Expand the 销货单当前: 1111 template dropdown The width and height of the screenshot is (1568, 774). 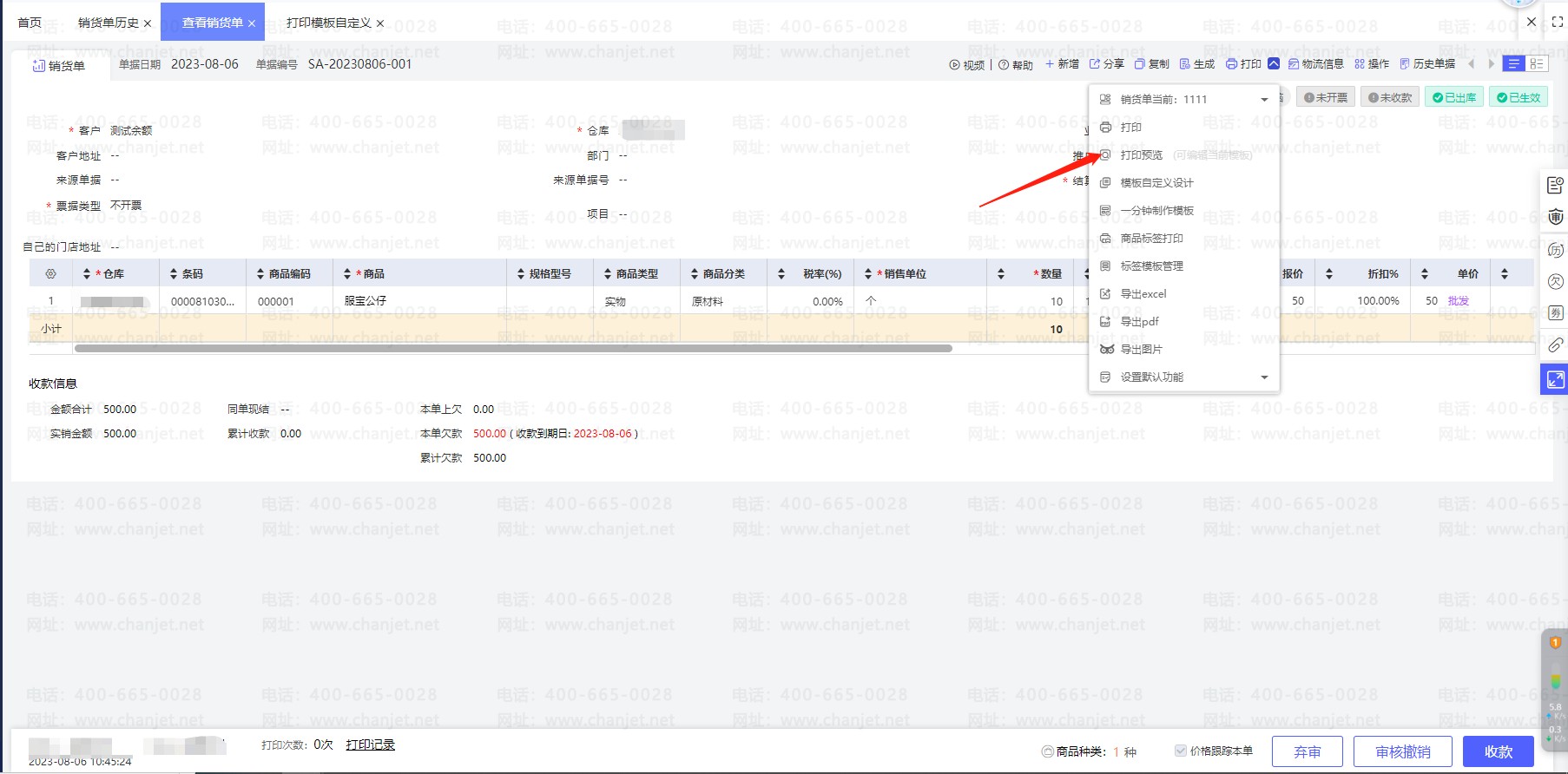pyautogui.click(x=1264, y=100)
